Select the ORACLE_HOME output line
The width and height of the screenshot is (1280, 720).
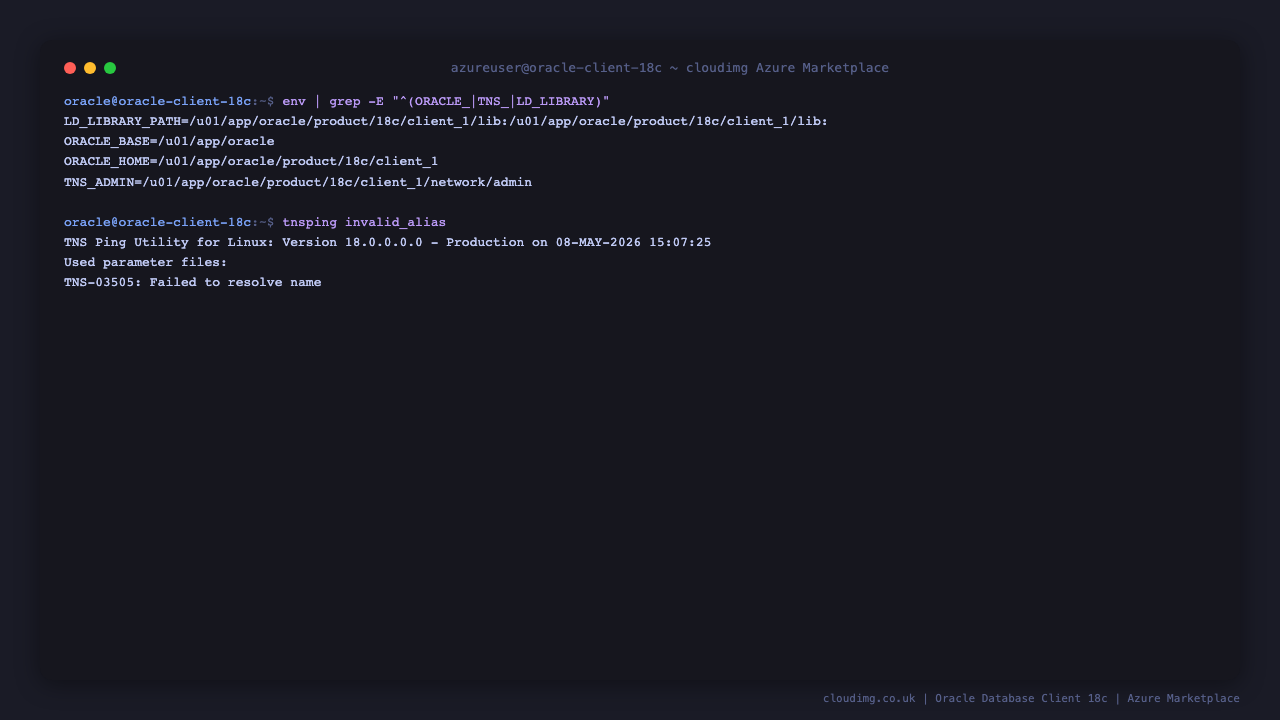point(251,161)
